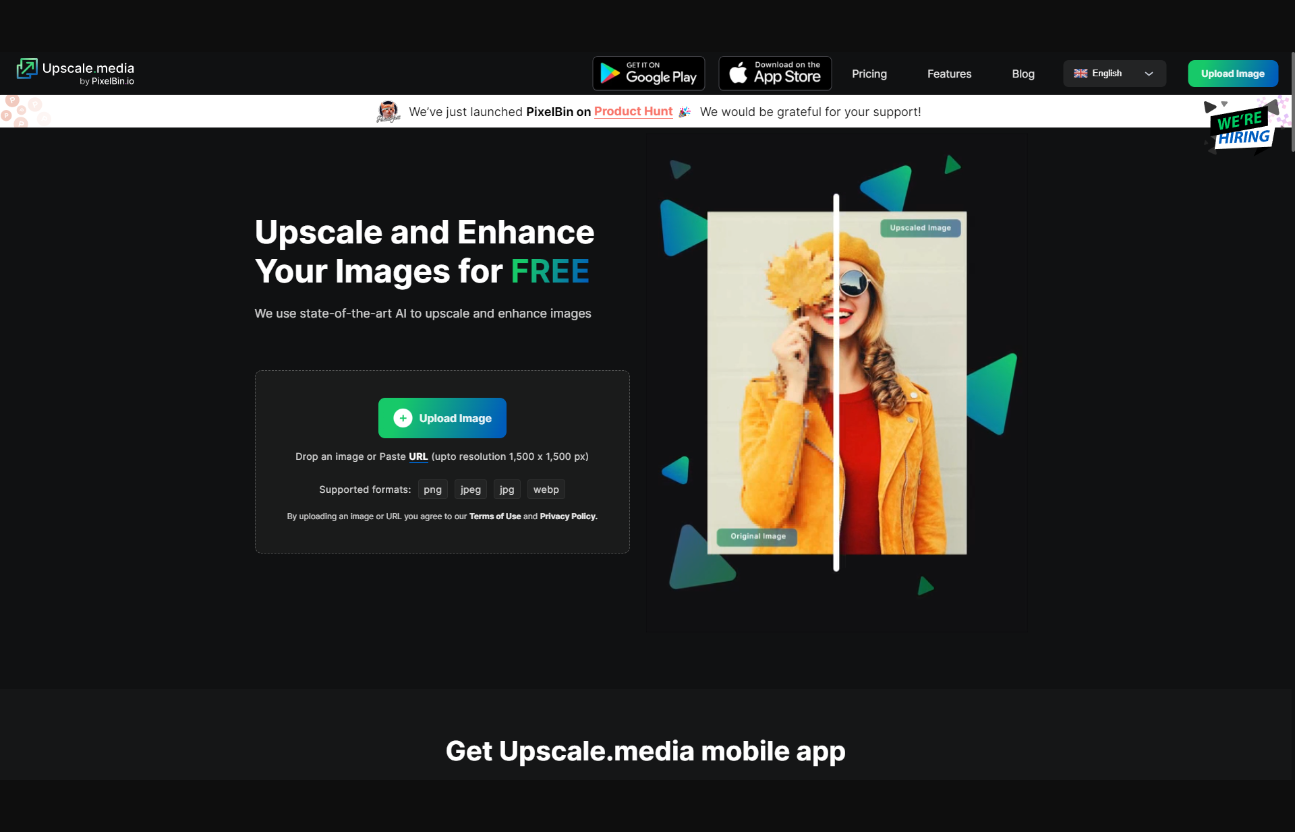Click the before-after comparison slider bar
Viewport: 1295px width, 832px height.
(x=836, y=382)
